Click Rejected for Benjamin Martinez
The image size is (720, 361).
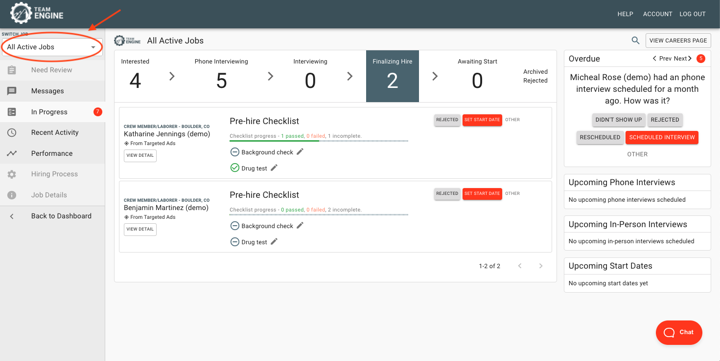pos(447,194)
